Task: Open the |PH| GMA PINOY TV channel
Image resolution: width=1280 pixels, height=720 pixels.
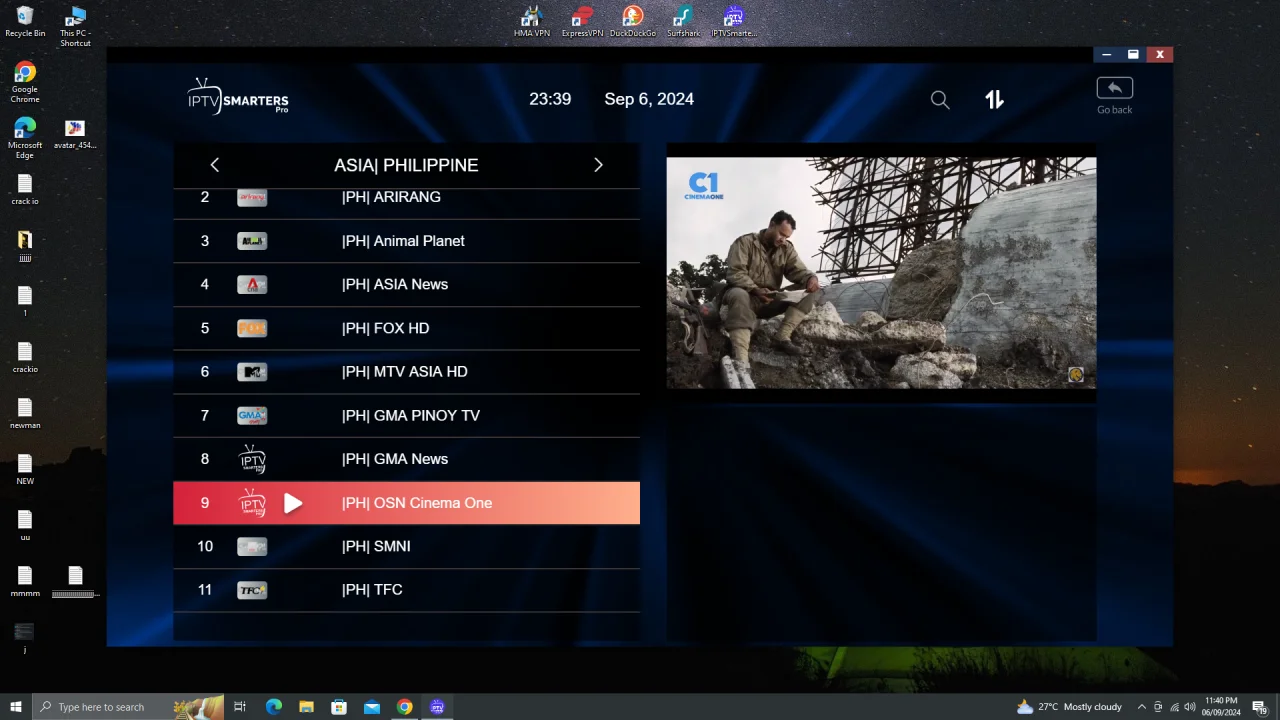Action: pyautogui.click(x=406, y=415)
